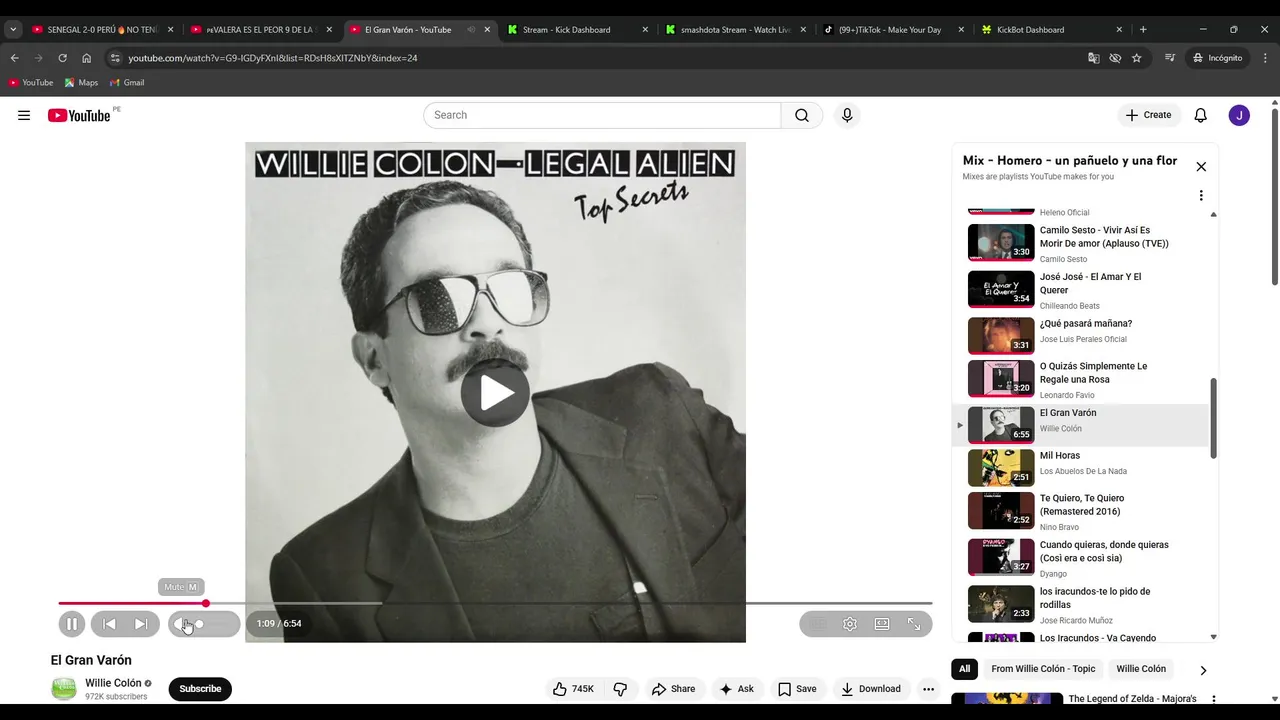1280x720 pixels.
Task: Open the Mix playlist options menu
Action: pos(1201,196)
